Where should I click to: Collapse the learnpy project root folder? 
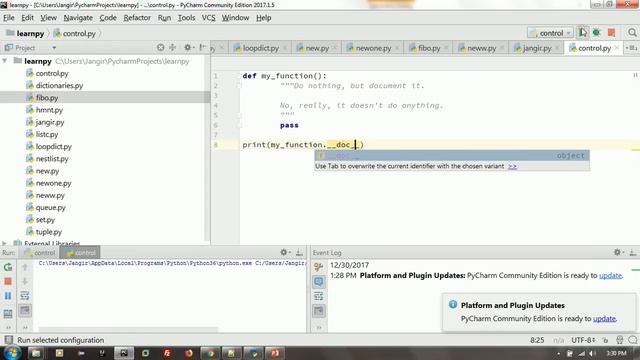5,61
